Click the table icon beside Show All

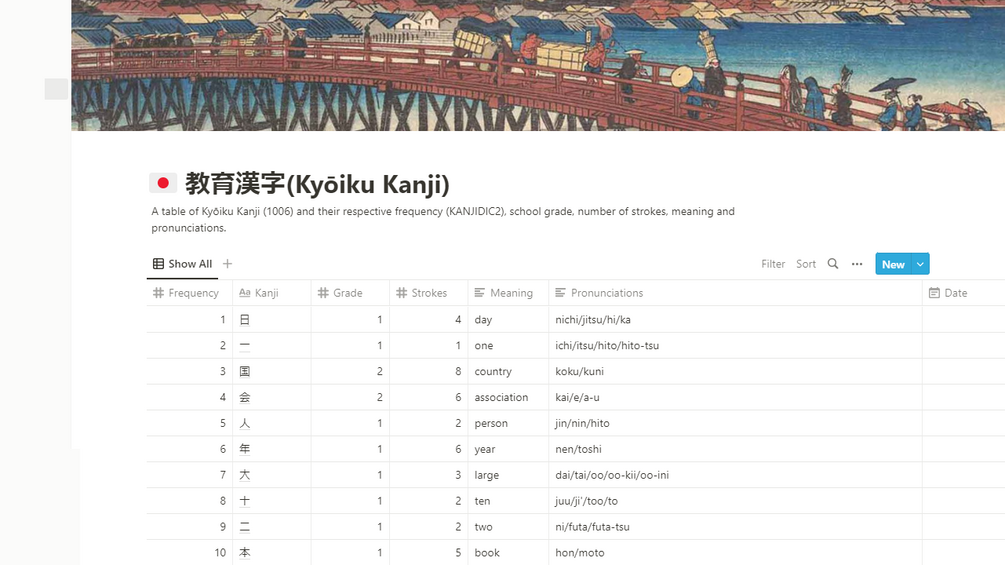point(158,264)
